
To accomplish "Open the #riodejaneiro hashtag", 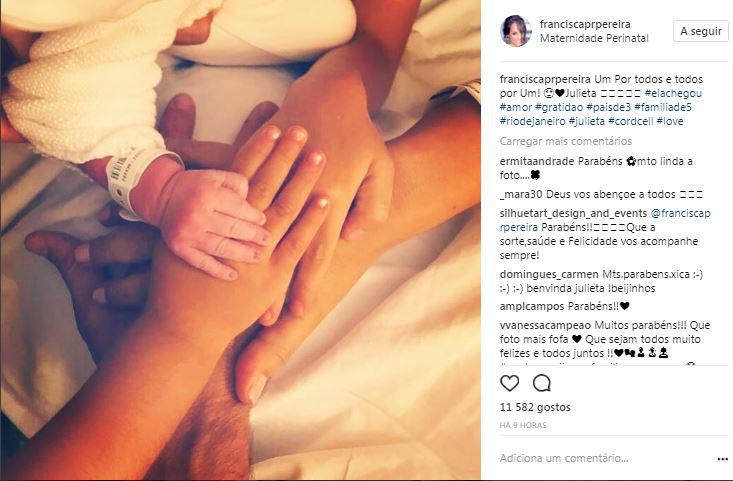I will click(x=532, y=121).
